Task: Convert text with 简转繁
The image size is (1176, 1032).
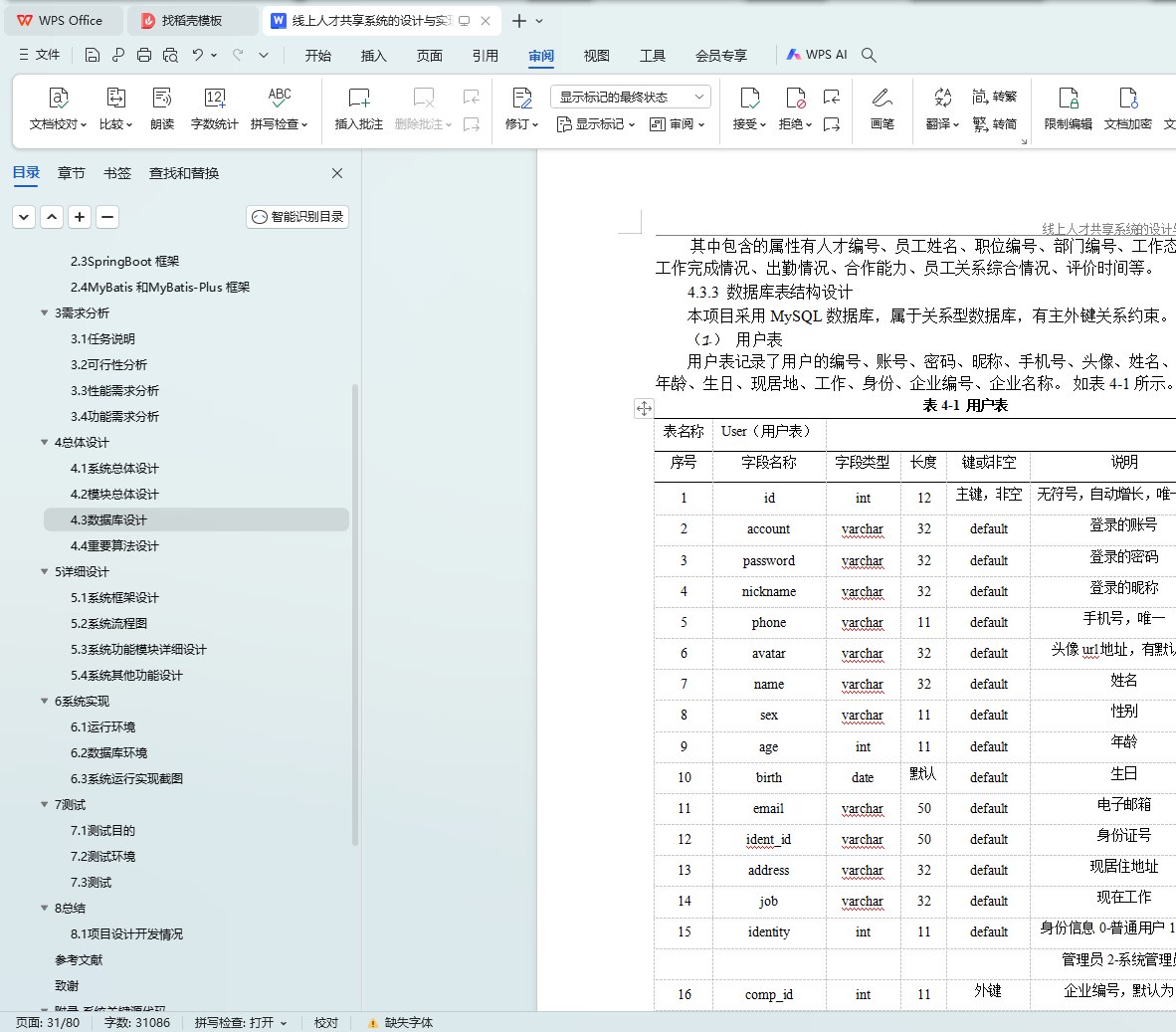Action: pyautogui.click(x=995, y=97)
